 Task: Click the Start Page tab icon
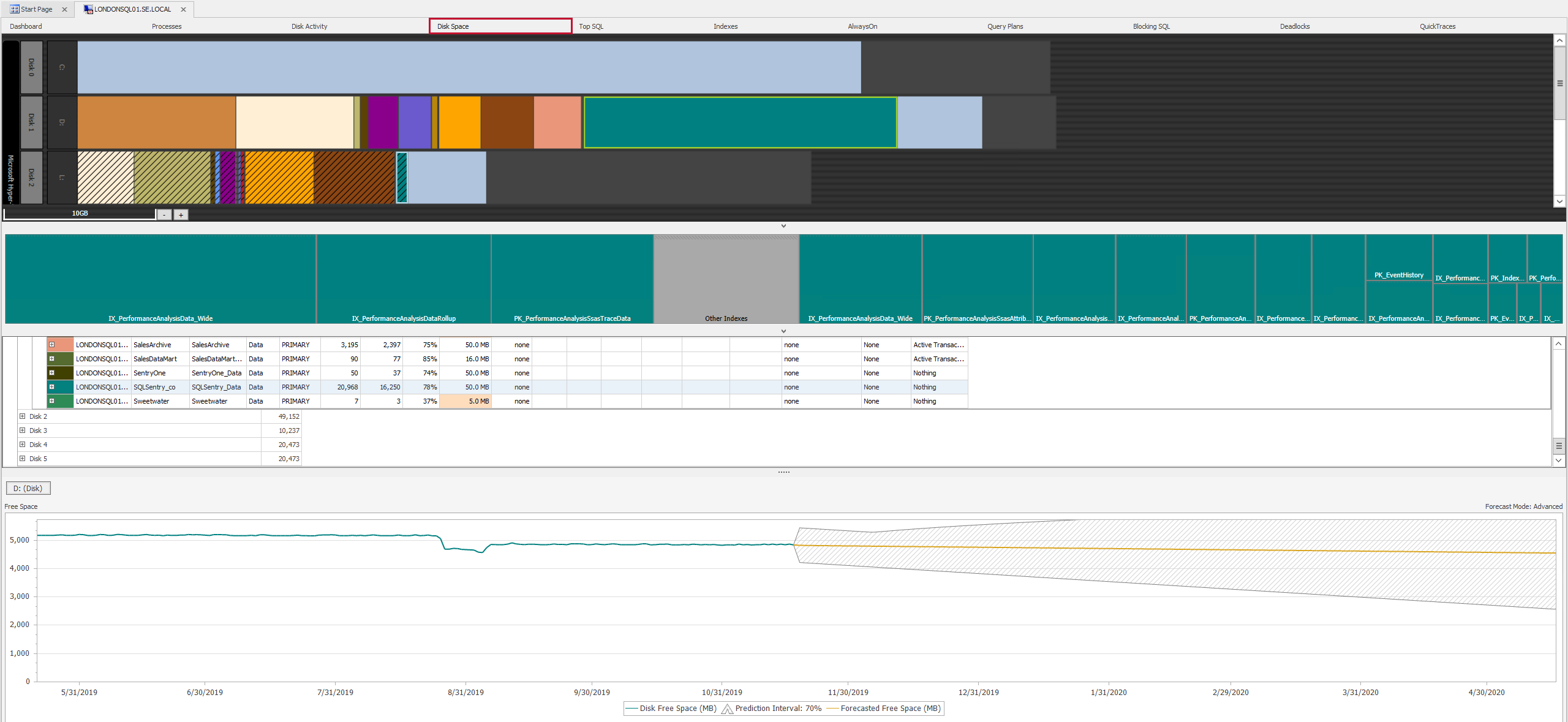(15, 9)
